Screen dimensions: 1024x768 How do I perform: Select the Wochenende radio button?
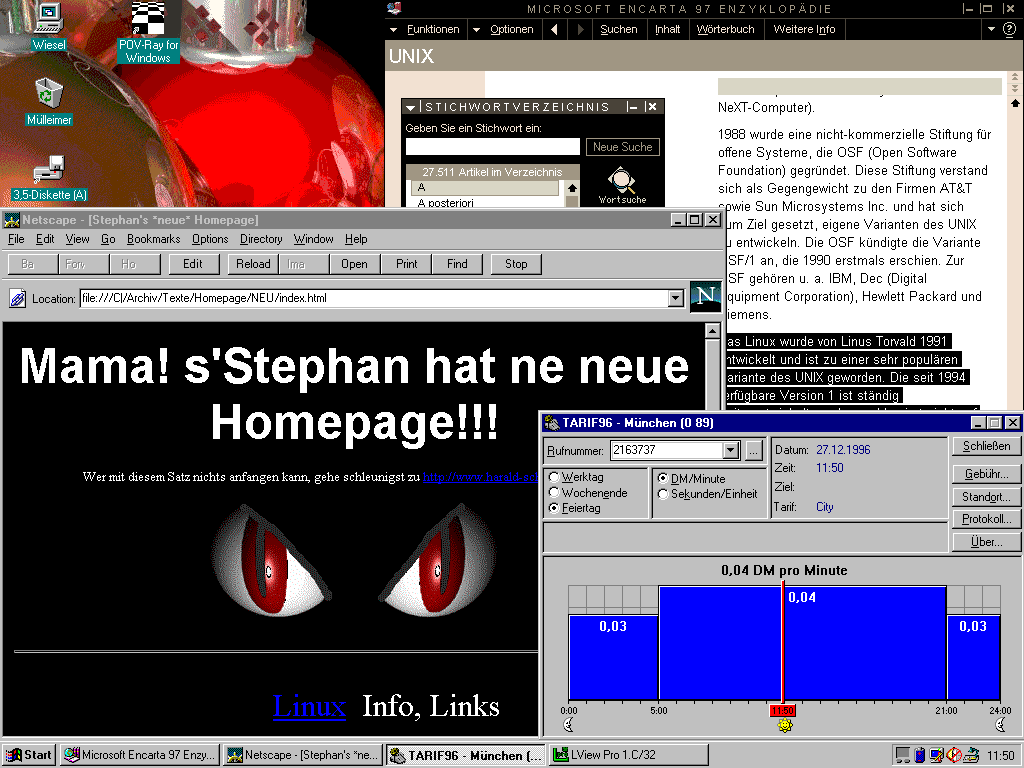pos(554,492)
